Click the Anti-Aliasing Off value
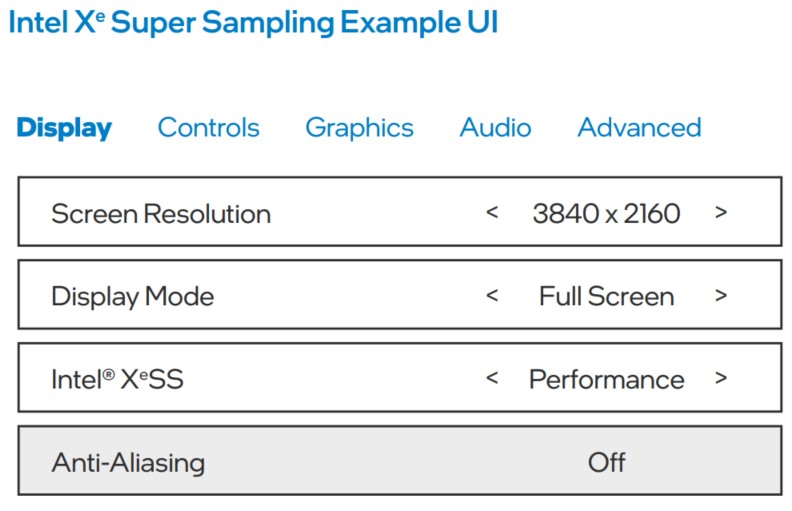The height and width of the screenshot is (511, 792). pyautogui.click(x=606, y=462)
